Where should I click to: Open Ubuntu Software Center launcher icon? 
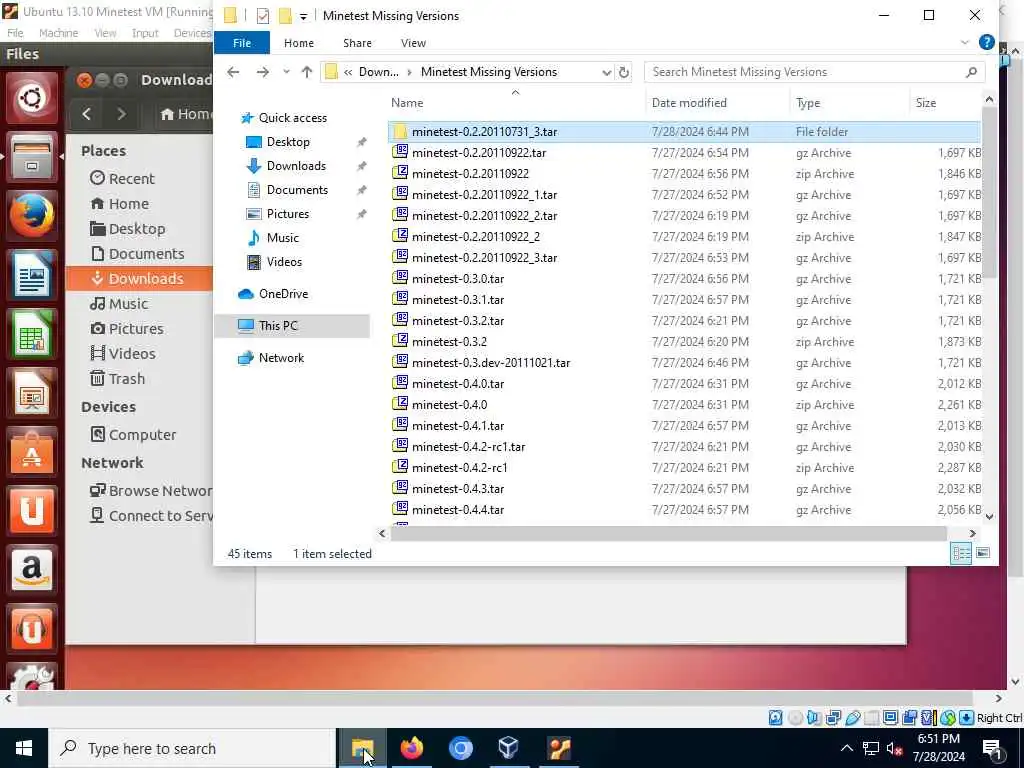[x=31, y=451]
